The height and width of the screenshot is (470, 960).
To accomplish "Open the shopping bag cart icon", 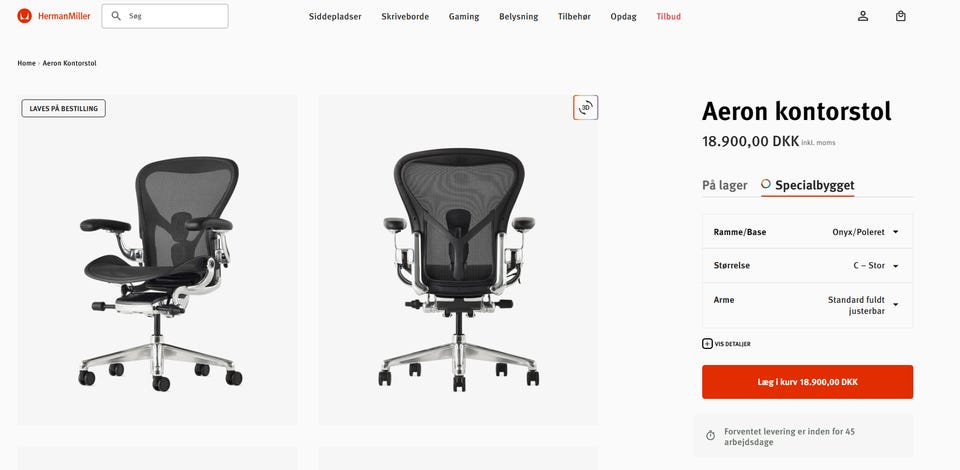I will pos(901,17).
